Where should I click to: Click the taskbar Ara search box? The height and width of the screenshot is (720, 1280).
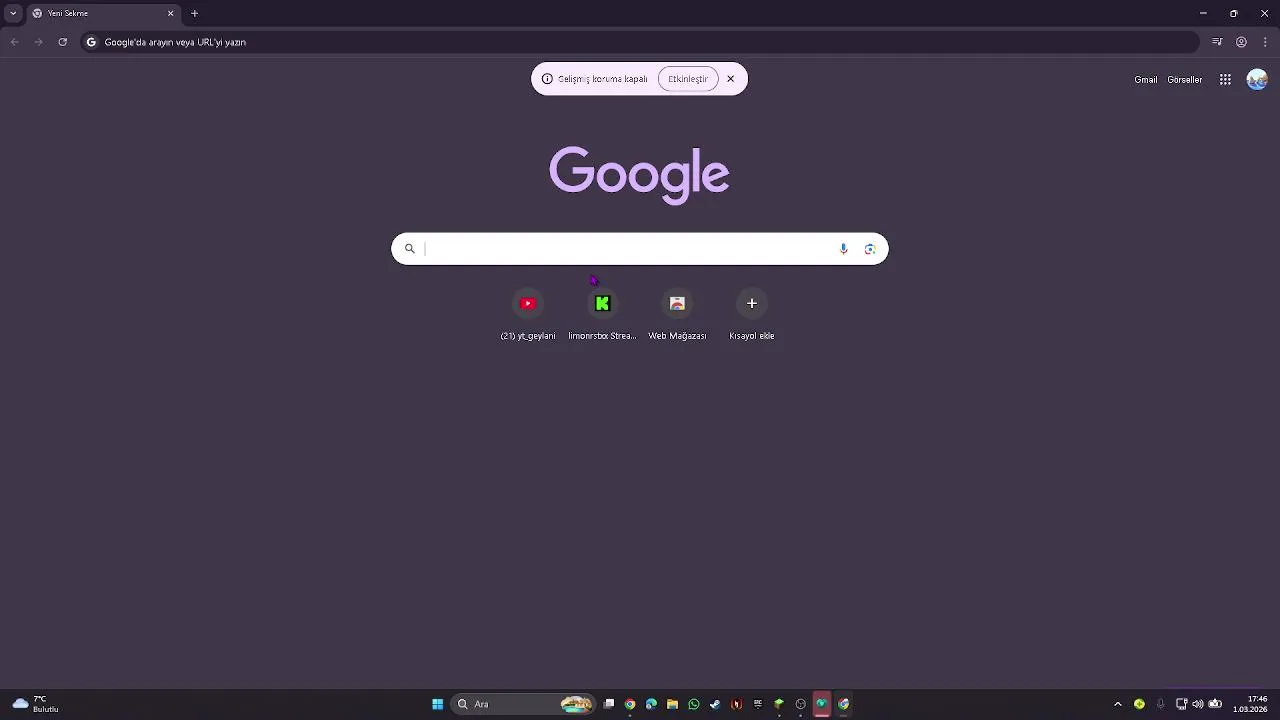tap(523, 704)
